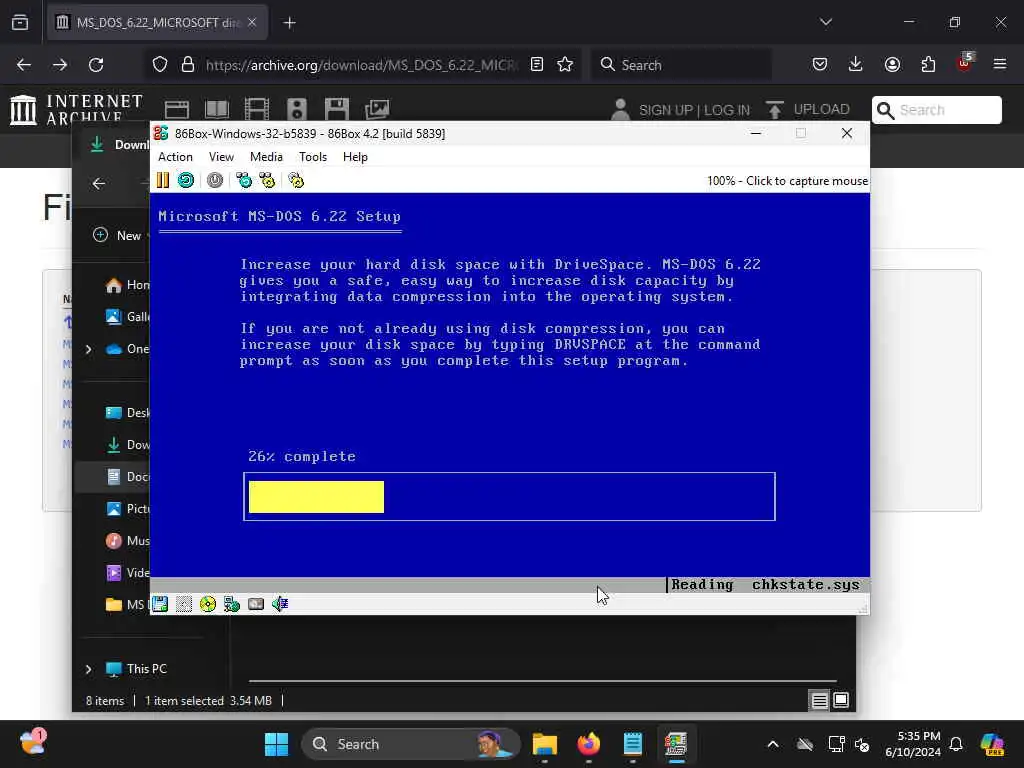
Task: Click the hard disk status bar icon
Action: [x=256, y=604]
